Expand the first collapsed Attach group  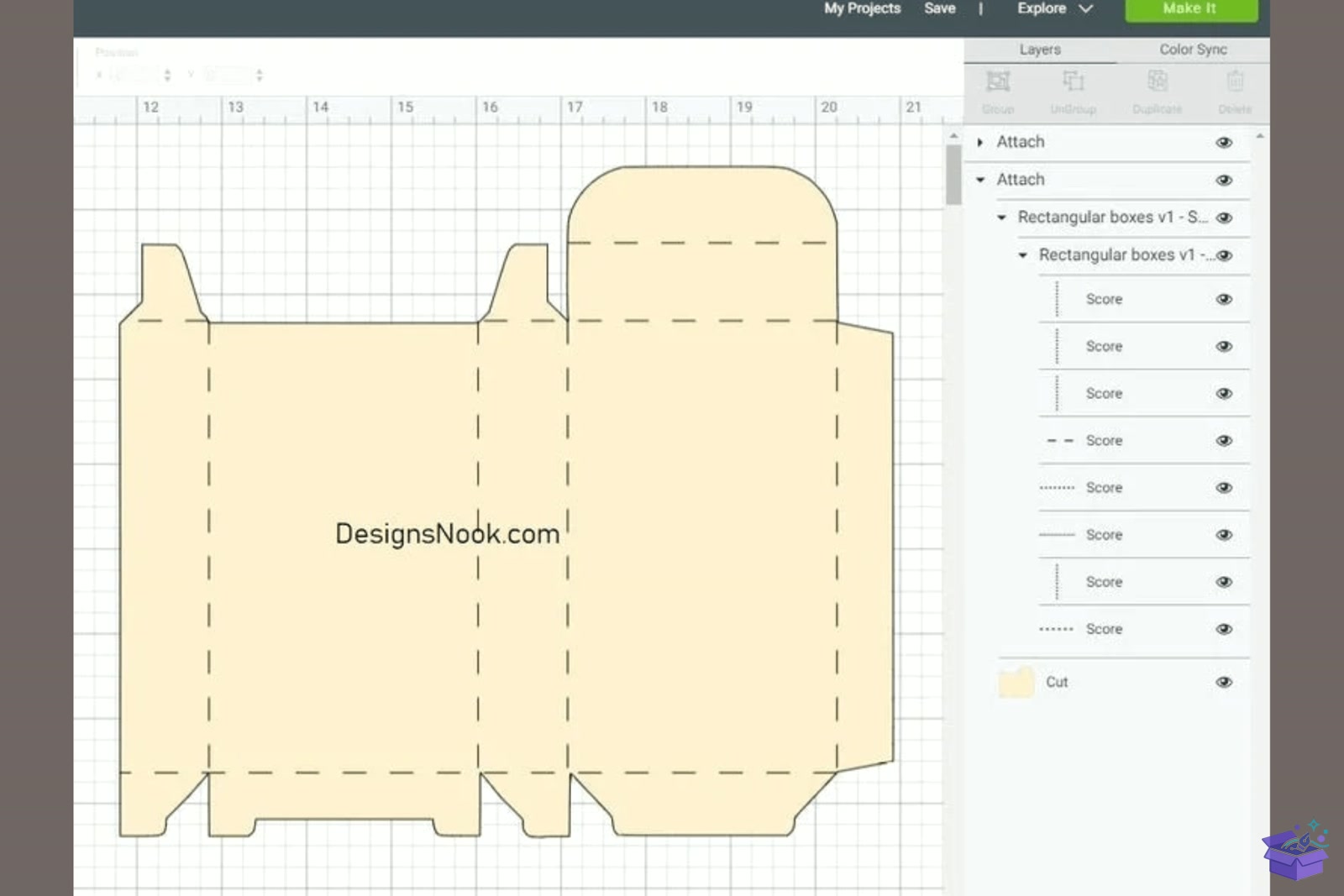979,143
